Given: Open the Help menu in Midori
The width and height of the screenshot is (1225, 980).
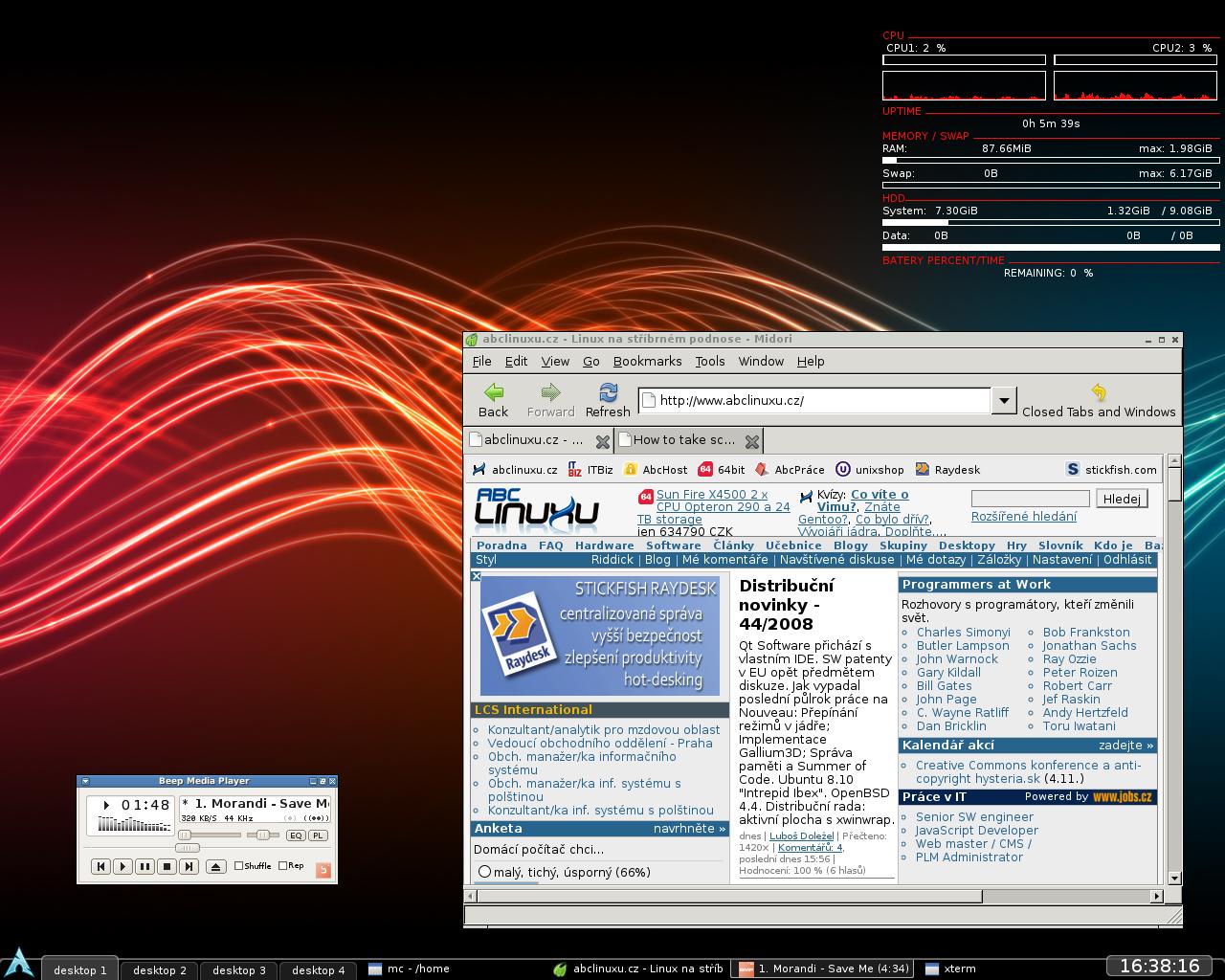Looking at the screenshot, I should [x=811, y=361].
